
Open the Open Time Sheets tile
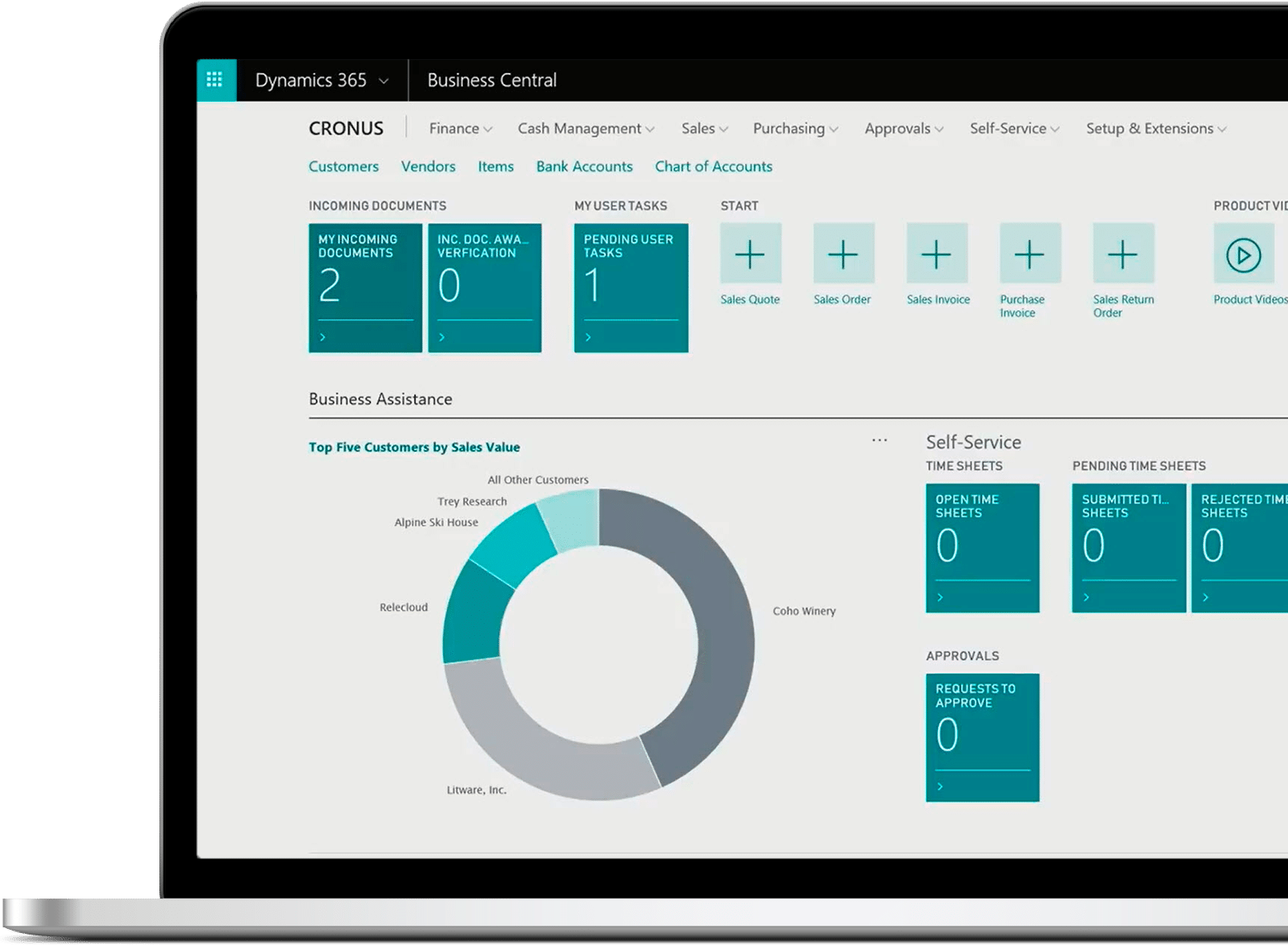pos(983,548)
